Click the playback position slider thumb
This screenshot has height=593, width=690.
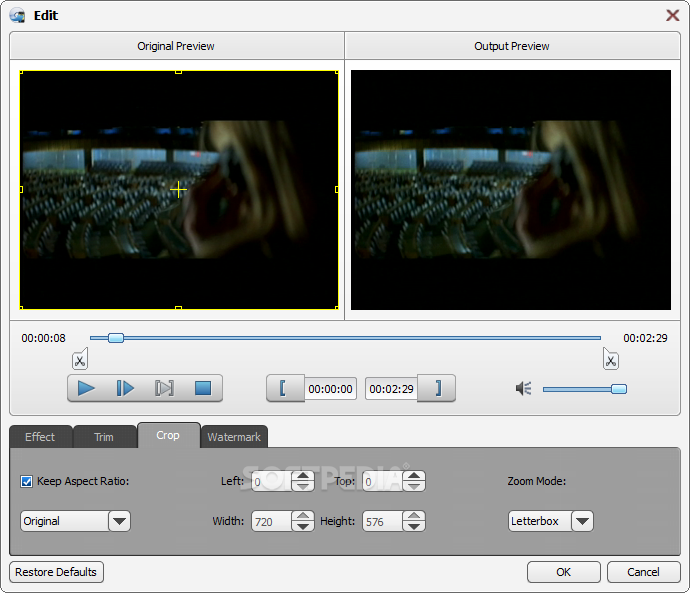coord(116,338)
